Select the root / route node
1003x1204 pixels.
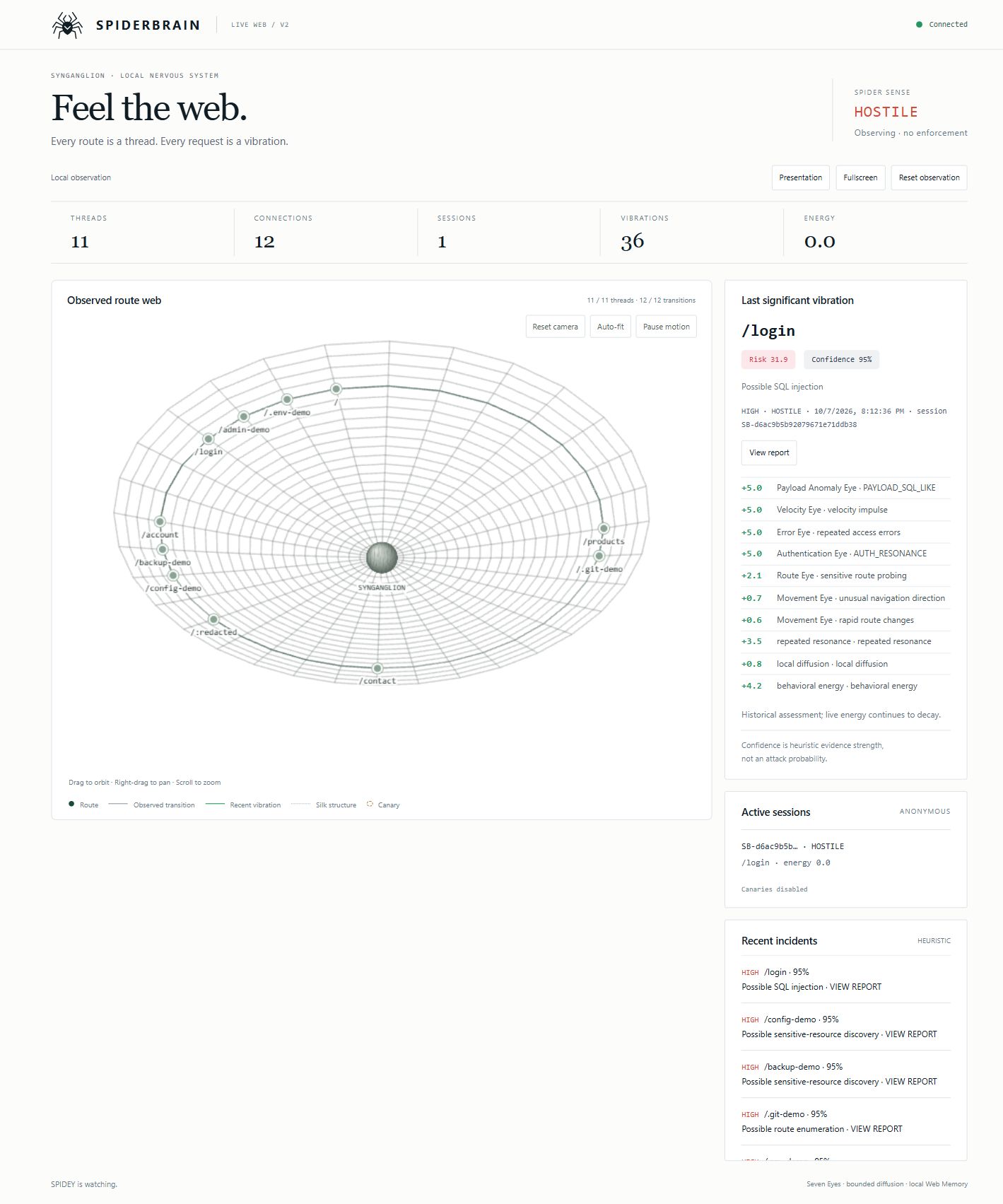click(x=336, y=389)
